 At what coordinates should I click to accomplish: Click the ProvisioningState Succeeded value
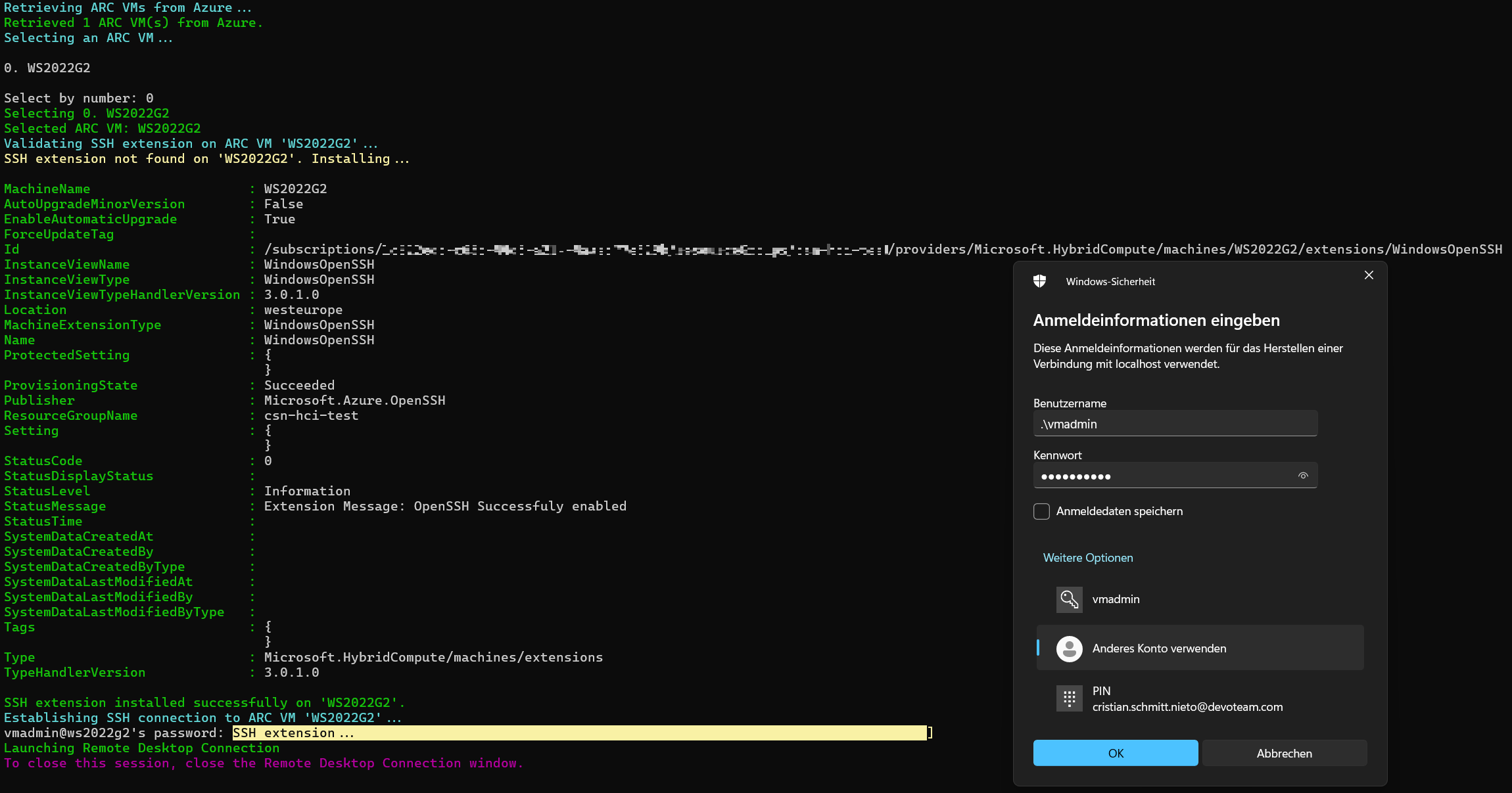coord(299,385)
